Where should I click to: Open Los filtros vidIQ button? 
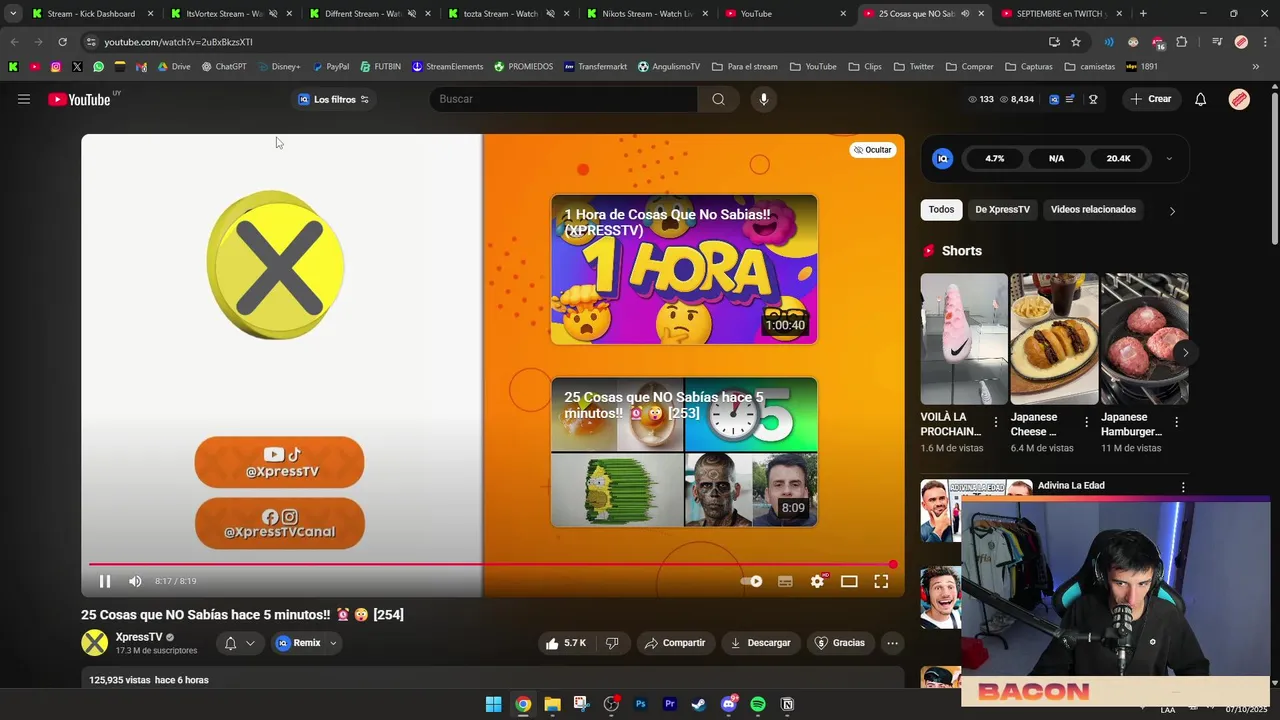point(334,99)
